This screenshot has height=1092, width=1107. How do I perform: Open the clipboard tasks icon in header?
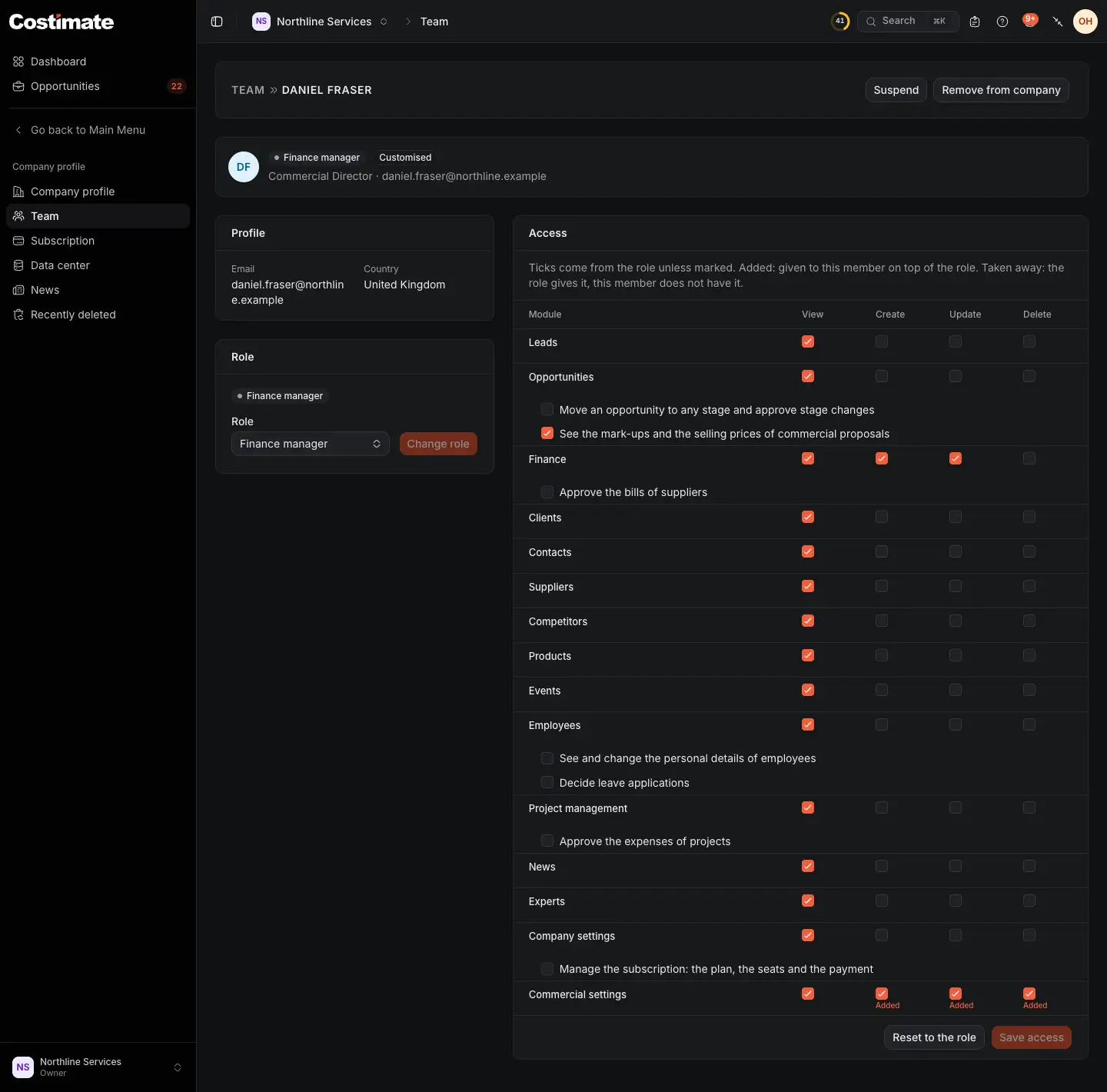[975, 22]
